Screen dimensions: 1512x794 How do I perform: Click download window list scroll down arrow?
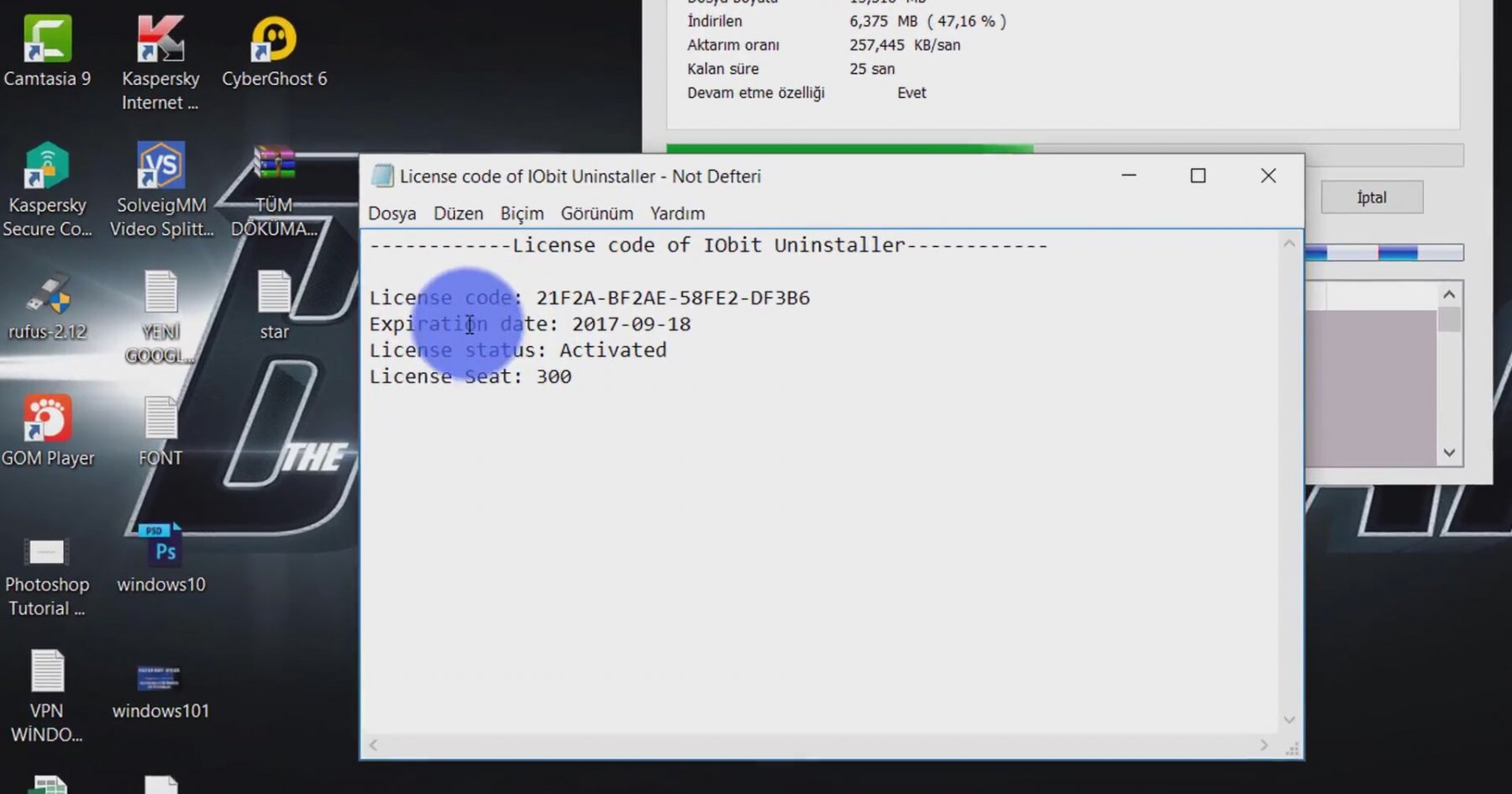(x=1449, y=453)
